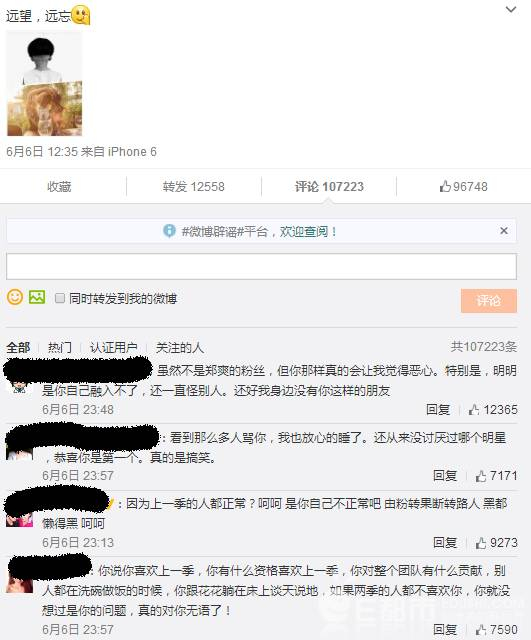
Task: Click 收藏 to bookmark the post
Action: click(x=59, y=187)
